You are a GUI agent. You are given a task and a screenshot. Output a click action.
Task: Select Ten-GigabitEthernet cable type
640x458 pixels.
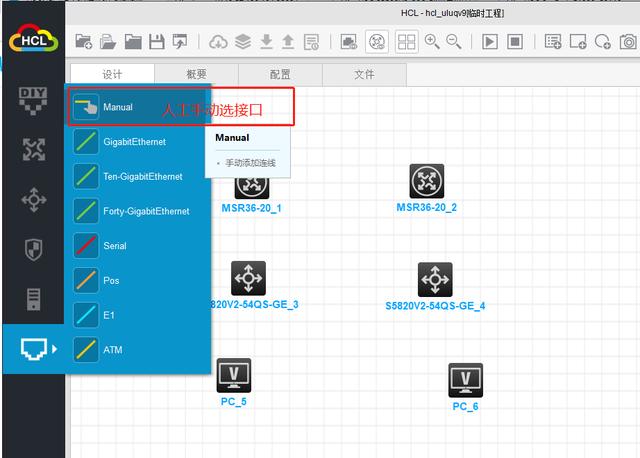coord(138,176)
